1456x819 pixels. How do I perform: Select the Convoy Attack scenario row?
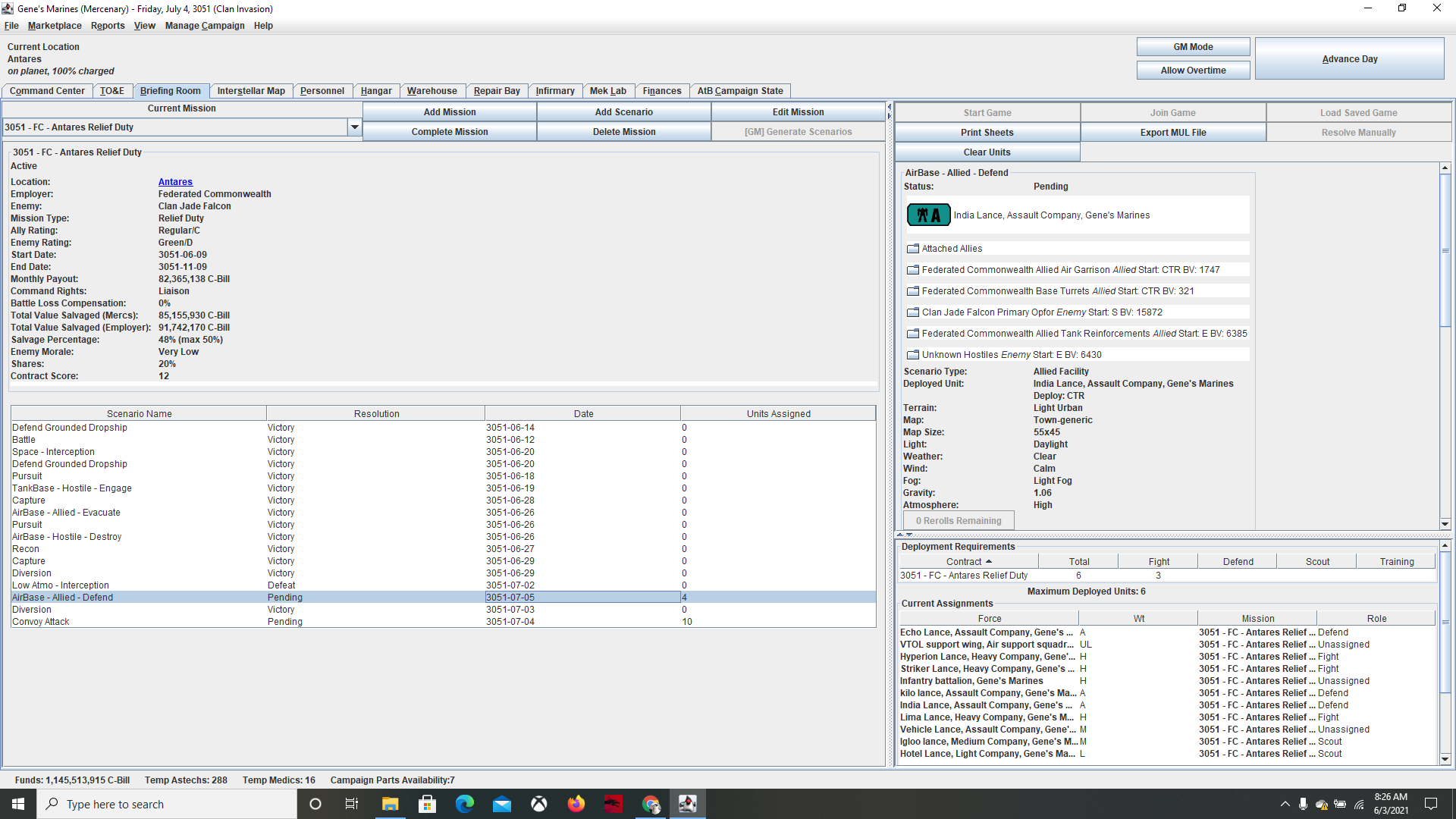pos(444,622)
